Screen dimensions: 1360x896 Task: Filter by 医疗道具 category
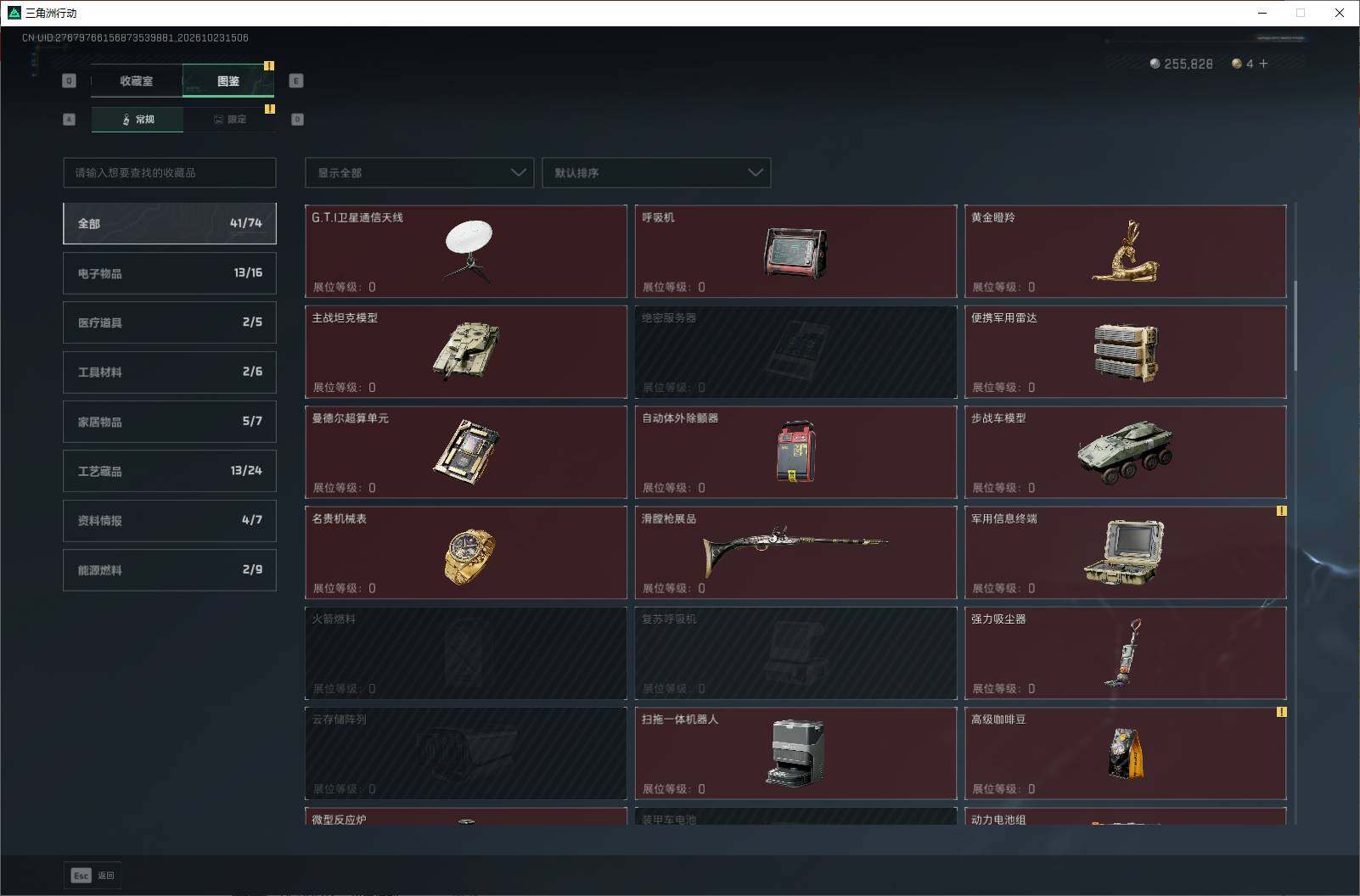click(170, 322)
